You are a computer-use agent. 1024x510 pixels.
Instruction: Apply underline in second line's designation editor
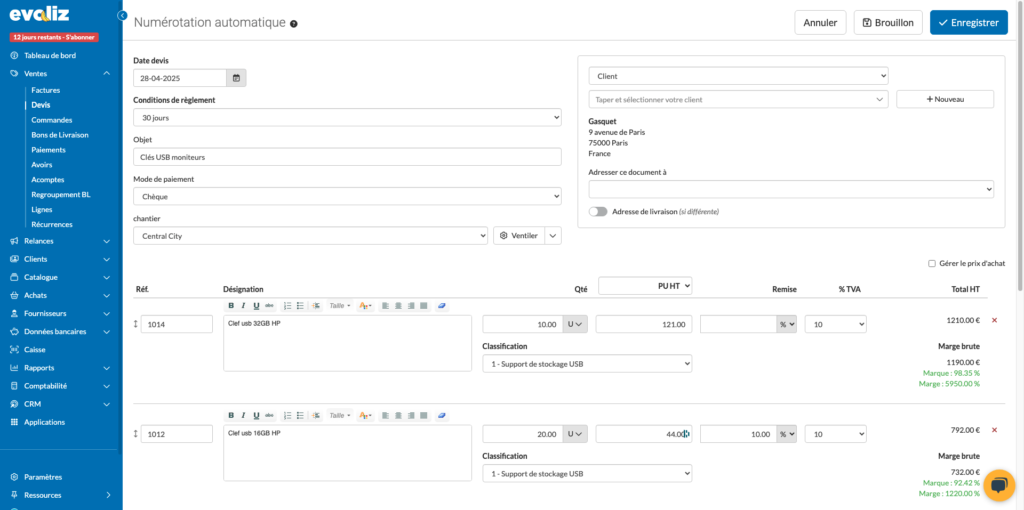pos(256,415)
